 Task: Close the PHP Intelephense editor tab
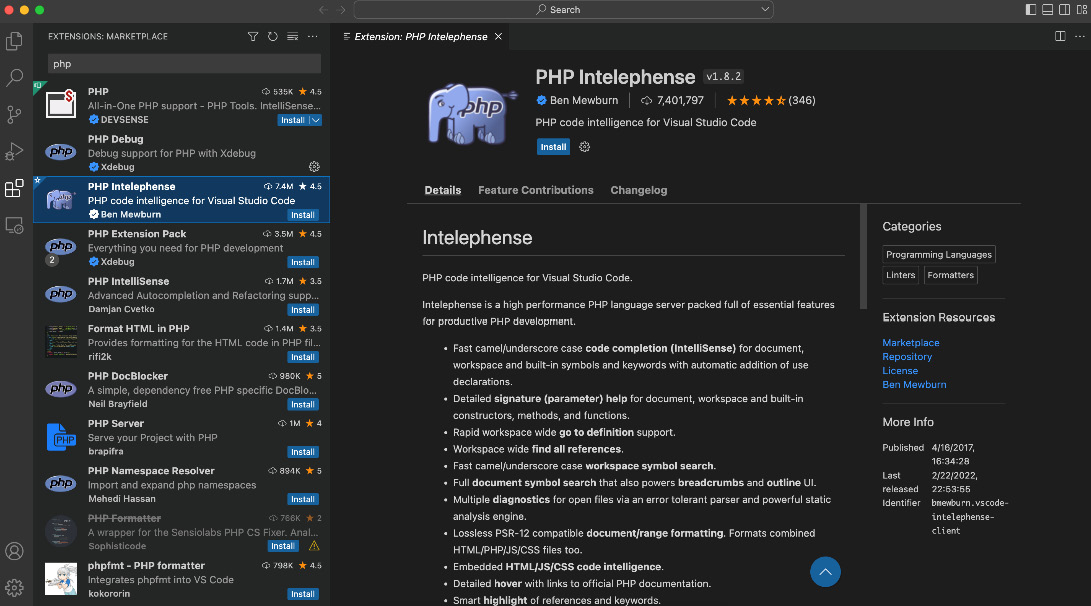coord(498,36)
